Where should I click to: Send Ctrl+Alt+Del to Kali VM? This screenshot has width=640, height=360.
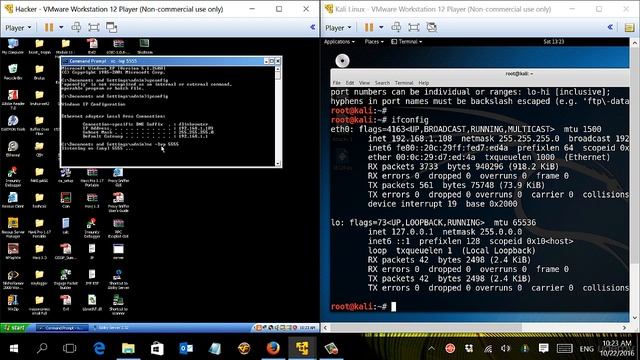[x=396, y=27]
